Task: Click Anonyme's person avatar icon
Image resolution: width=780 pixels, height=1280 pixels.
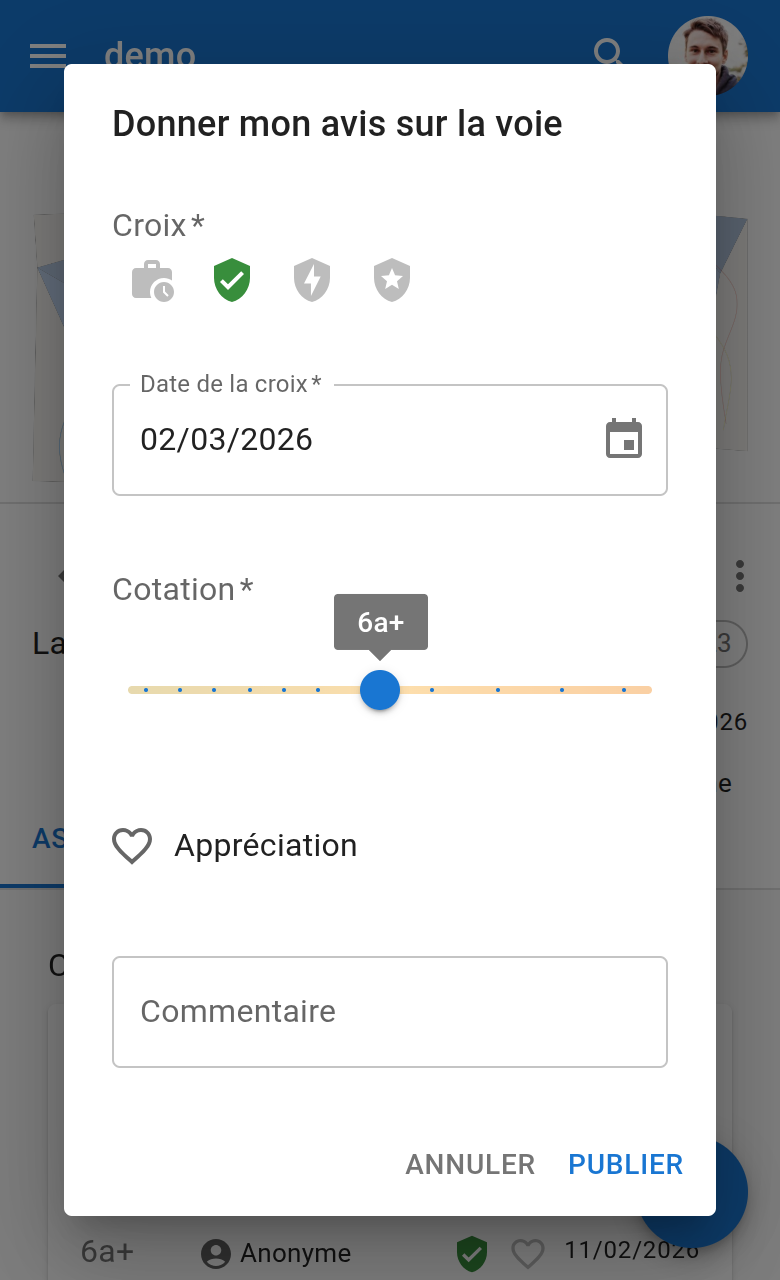Action: [x=214, y=1253]
